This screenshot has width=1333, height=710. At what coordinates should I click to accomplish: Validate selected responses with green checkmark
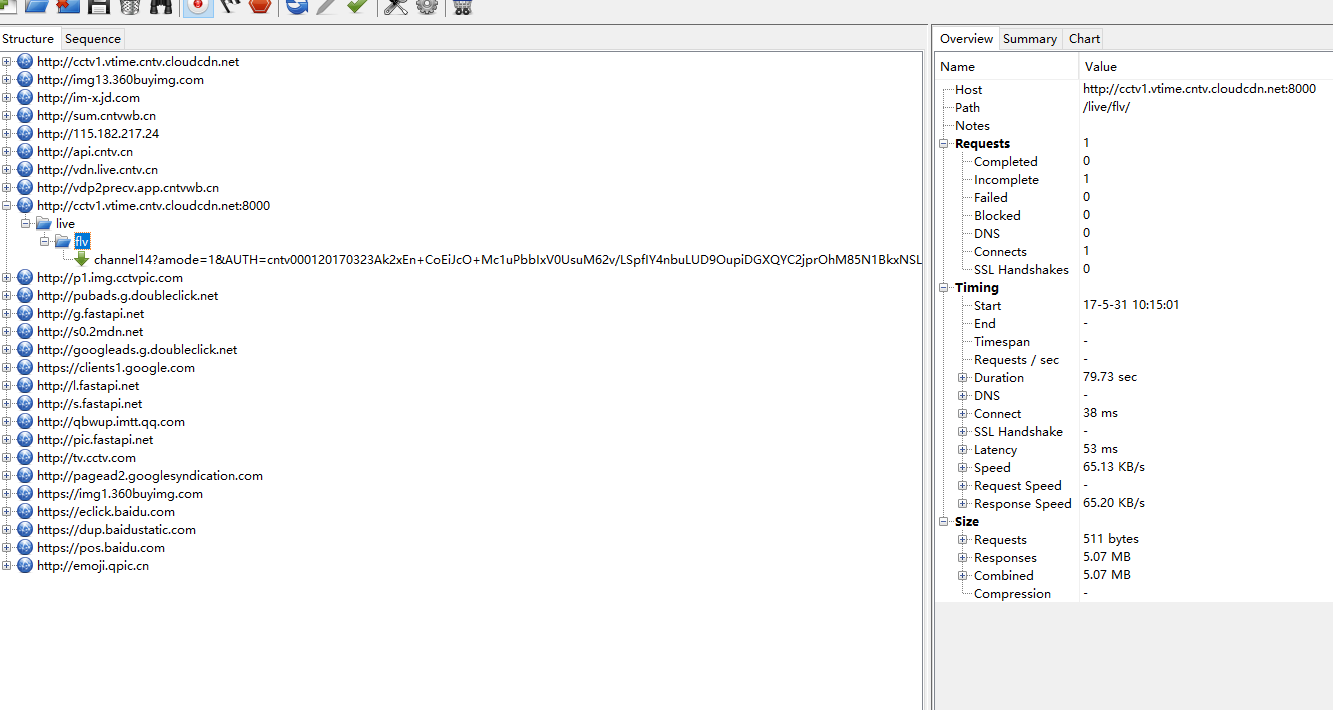coord(357,6)
